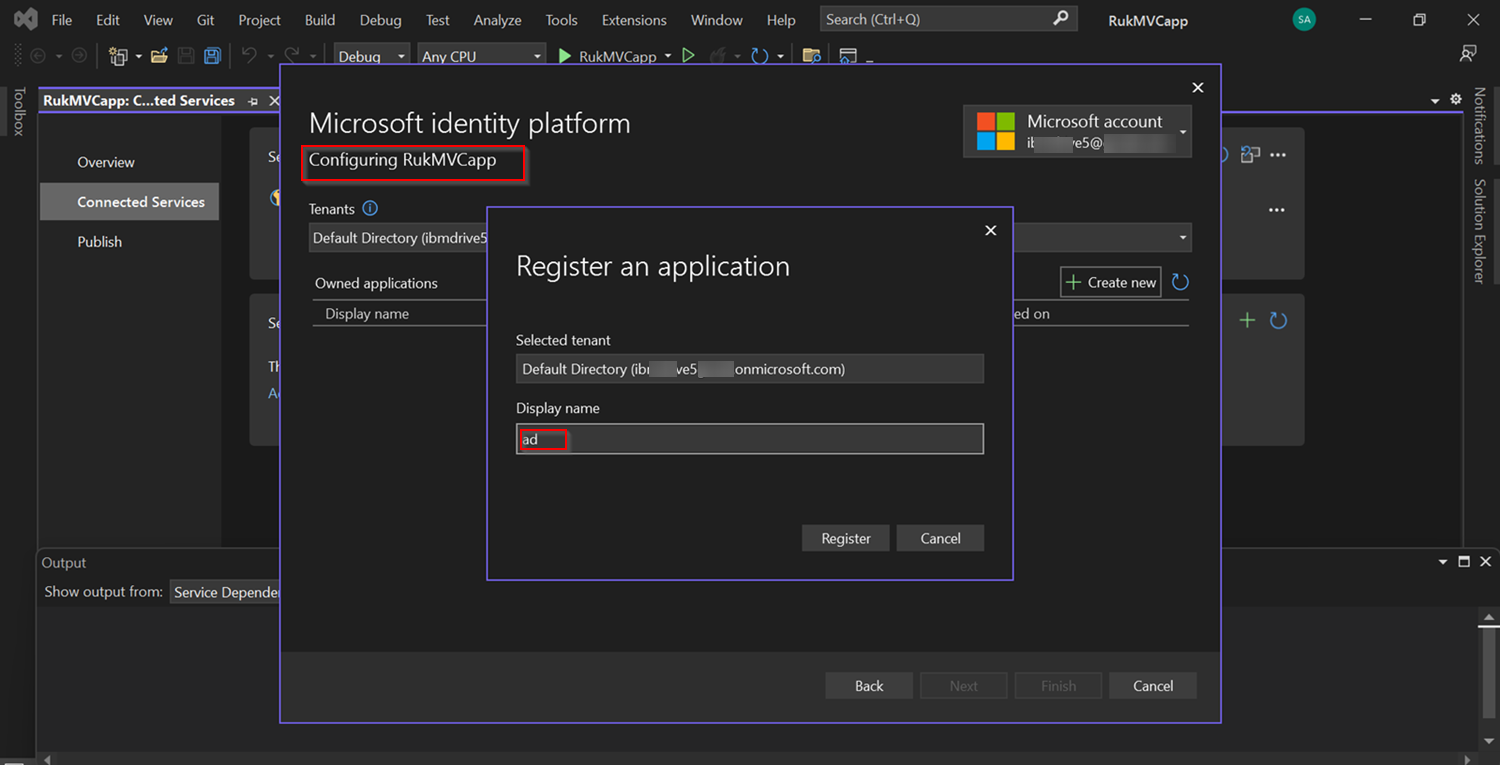
Task: Click the Send Feedback person icon
Action: [1468, 54]
